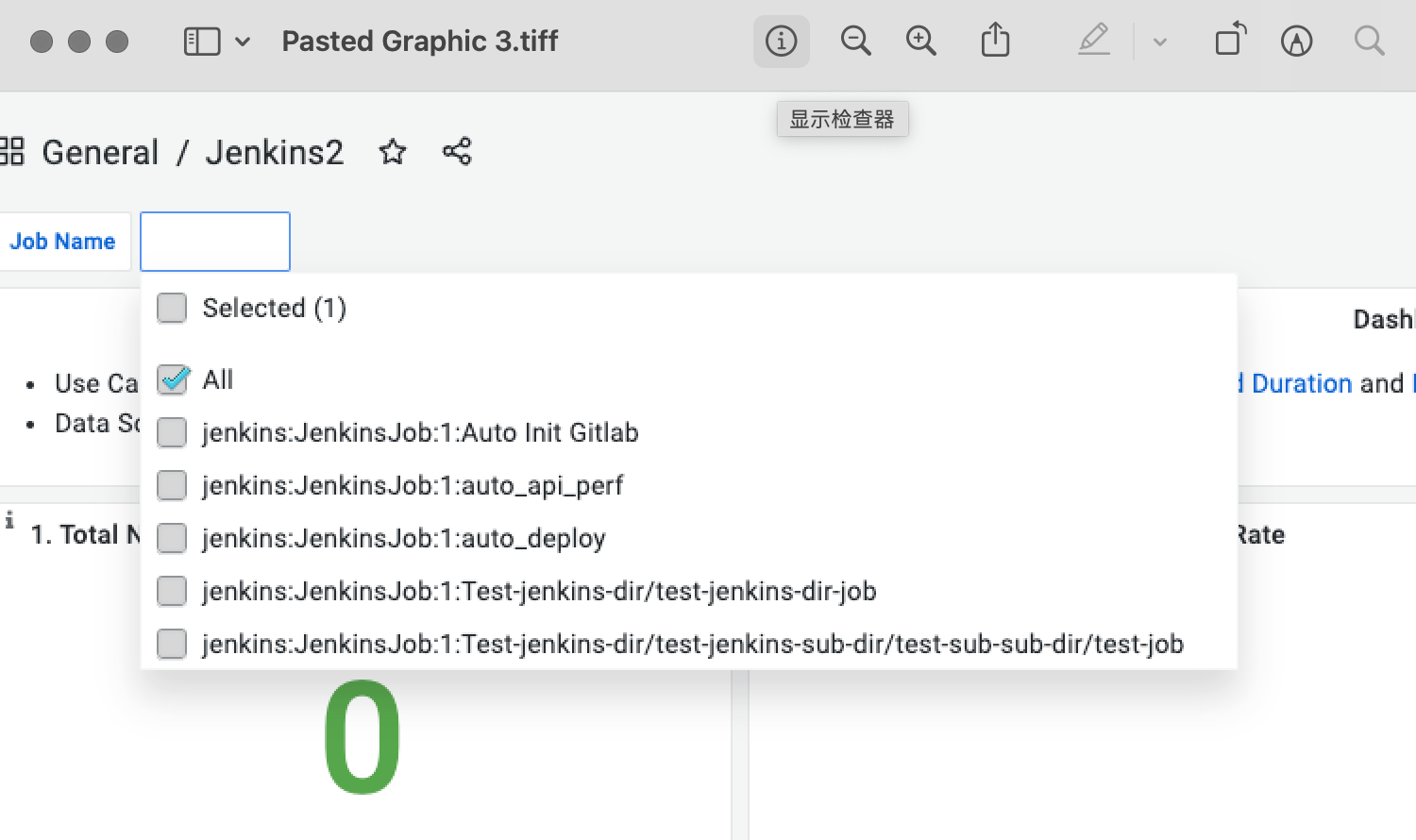The image size is (1416, 840).
Task: Check the Auto Init Gitlab job
Action: pos(172,432)
